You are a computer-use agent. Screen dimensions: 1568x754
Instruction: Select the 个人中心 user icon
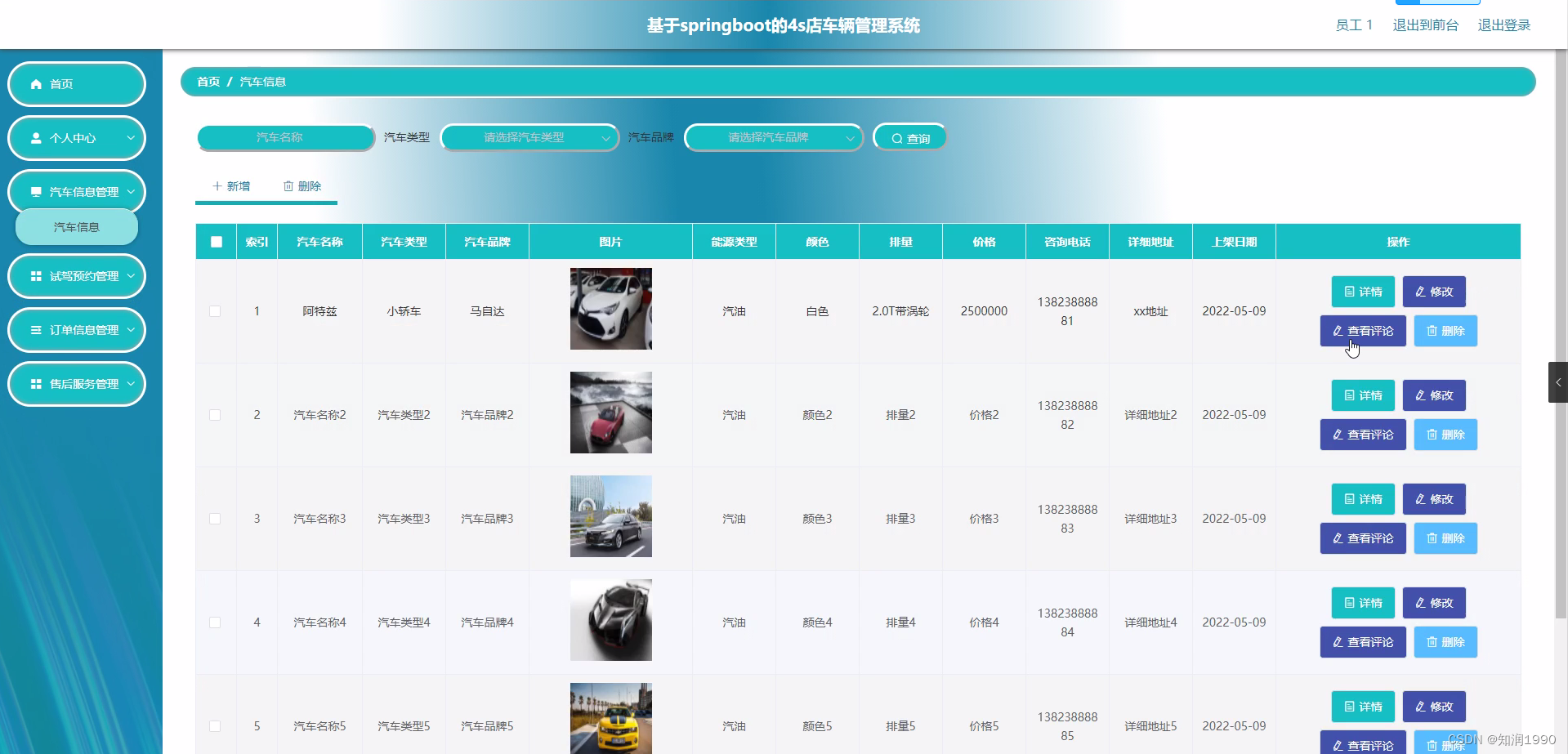[35, 138]
